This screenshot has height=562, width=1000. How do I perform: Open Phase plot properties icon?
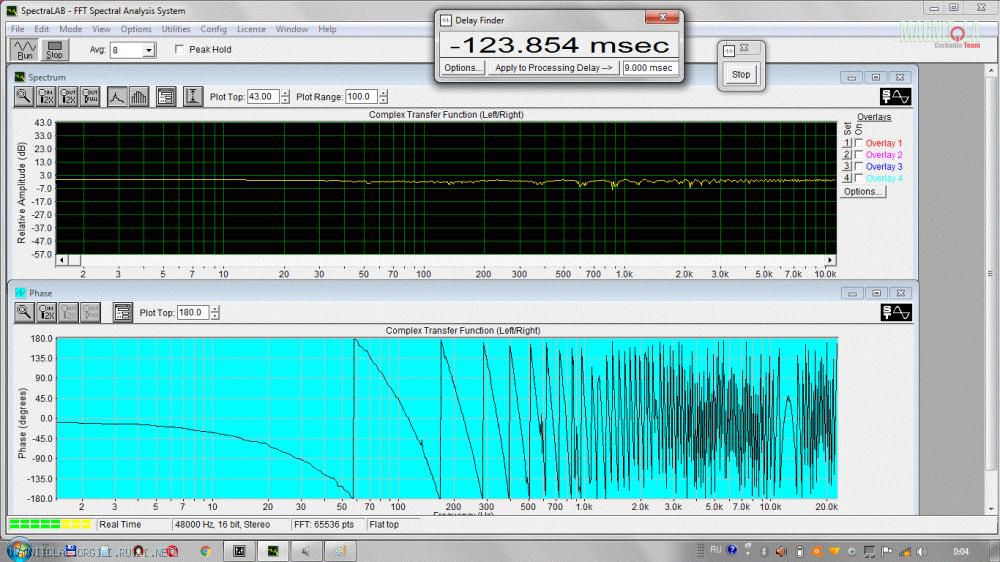click(122, 312)
